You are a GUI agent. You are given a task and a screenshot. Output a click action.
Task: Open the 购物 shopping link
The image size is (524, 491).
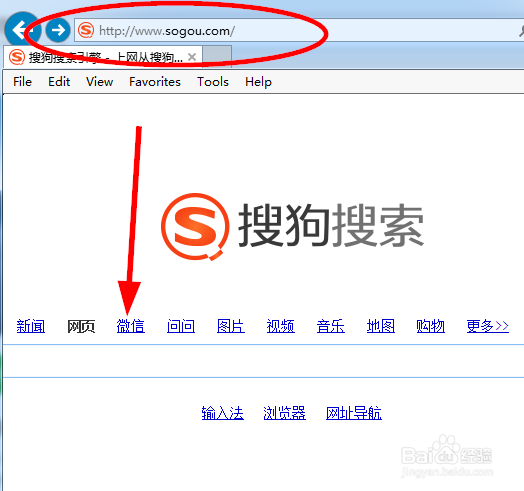tap(430, 326)
